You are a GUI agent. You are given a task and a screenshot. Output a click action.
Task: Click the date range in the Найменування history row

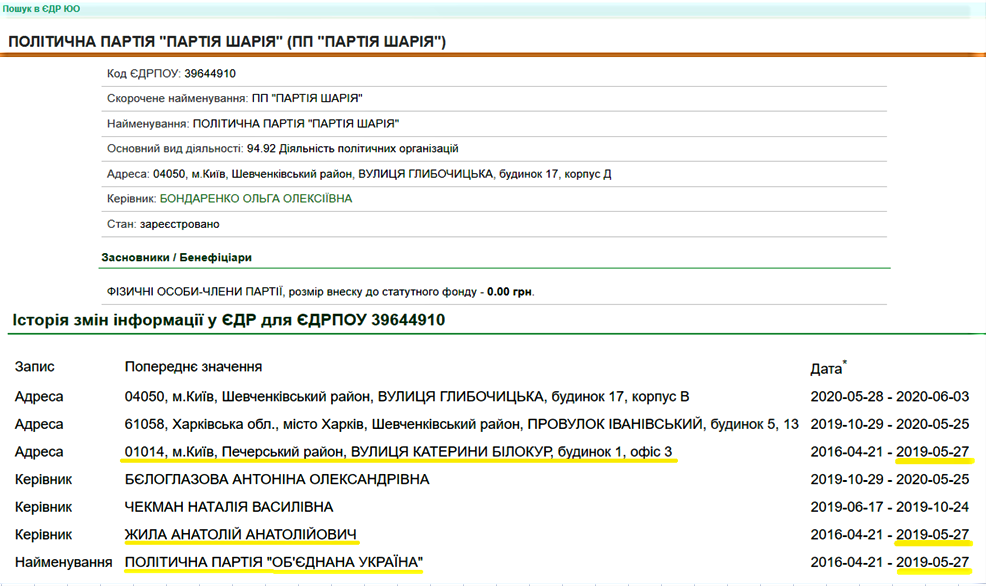[890, 563]
